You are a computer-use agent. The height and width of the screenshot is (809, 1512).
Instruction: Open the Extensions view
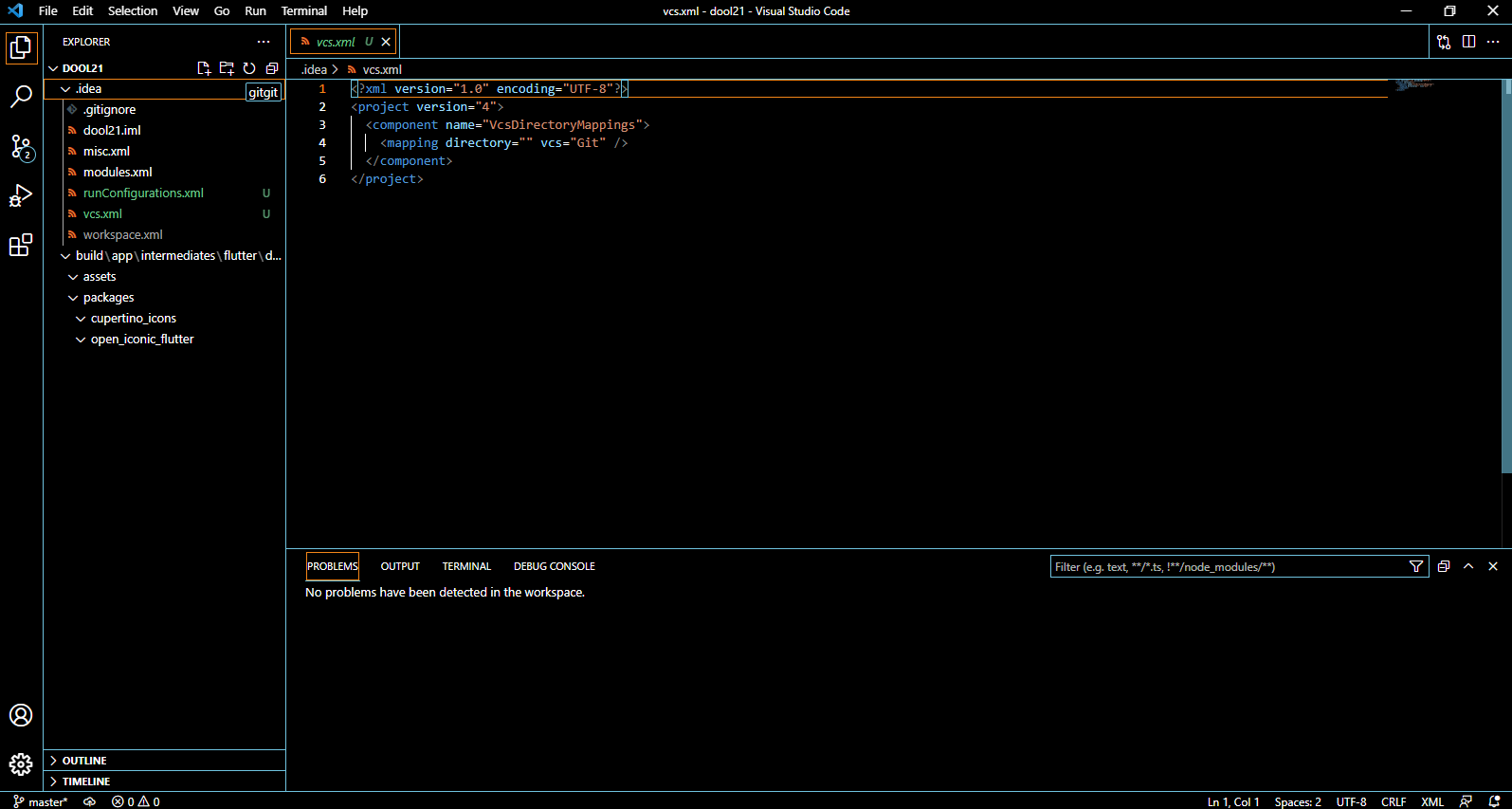tap(21, 245)
